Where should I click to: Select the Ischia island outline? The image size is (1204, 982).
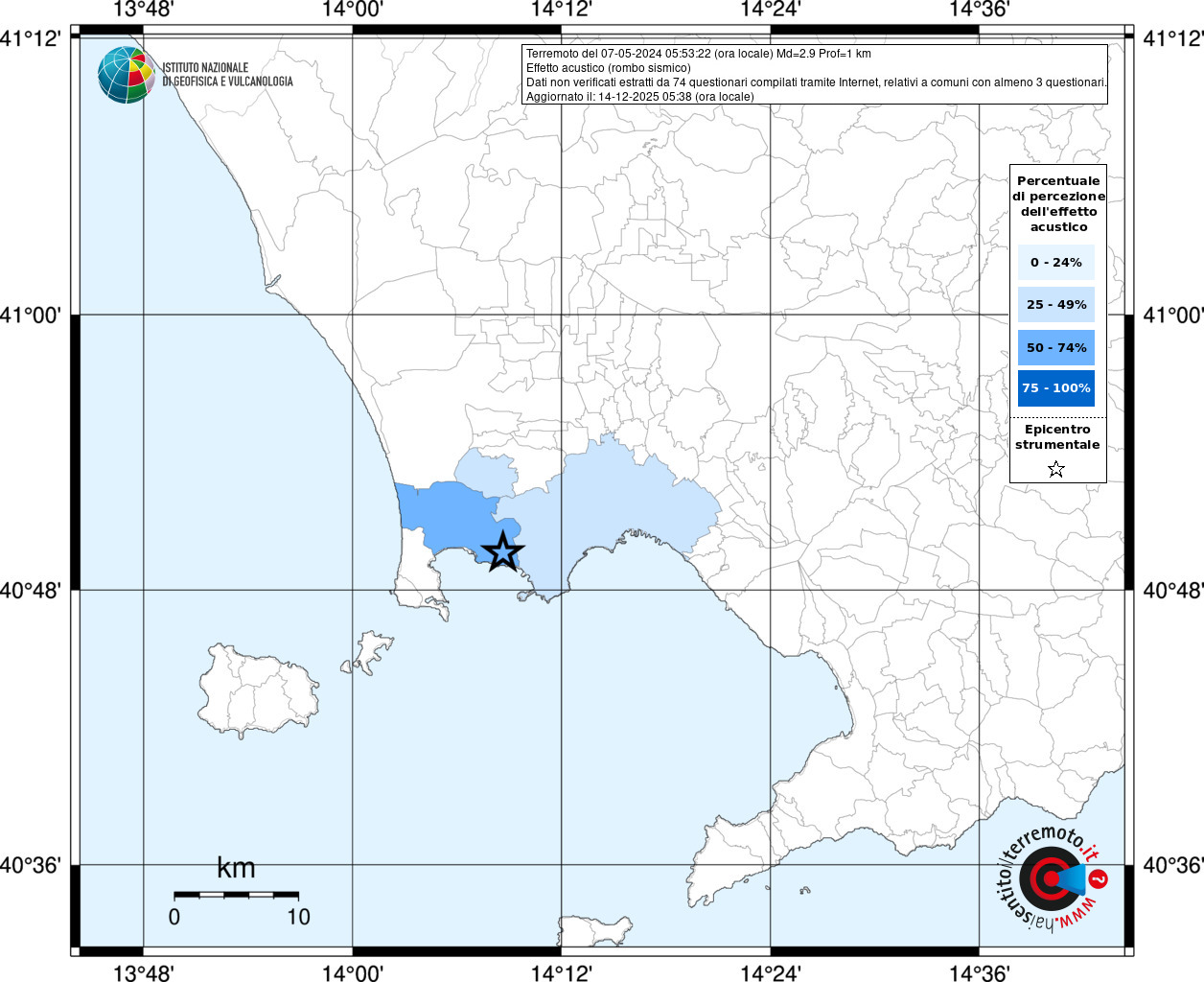coord(257,690)
